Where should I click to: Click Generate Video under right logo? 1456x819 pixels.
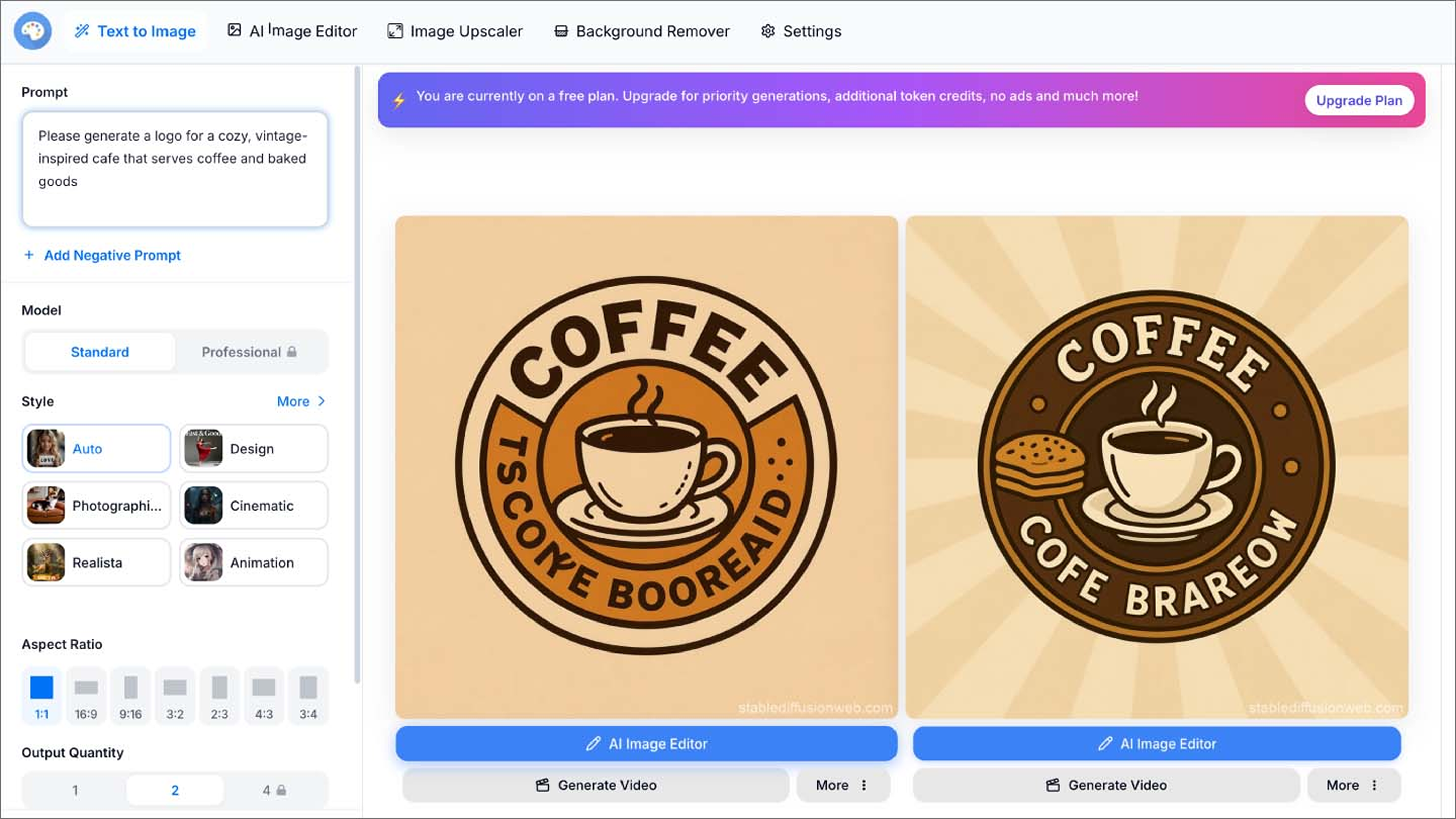(1107, 786)
